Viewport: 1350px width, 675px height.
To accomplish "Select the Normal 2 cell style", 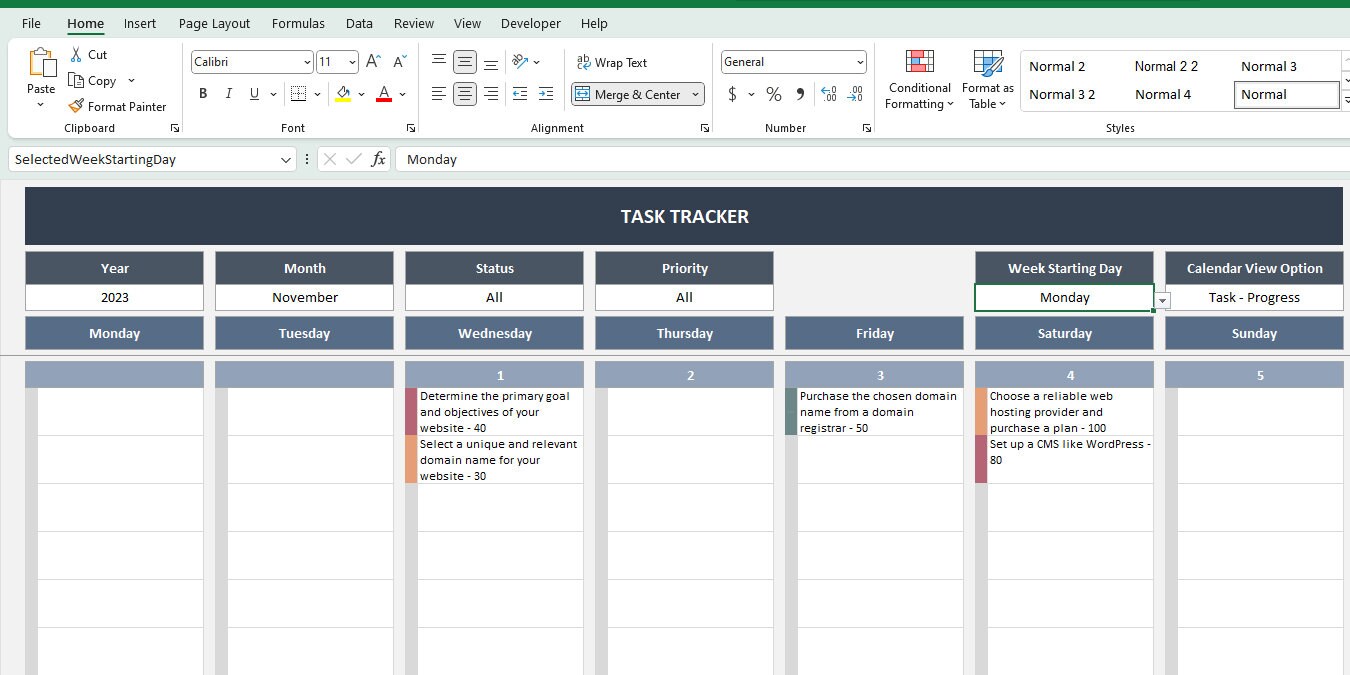I will (x=1057, y=66).
